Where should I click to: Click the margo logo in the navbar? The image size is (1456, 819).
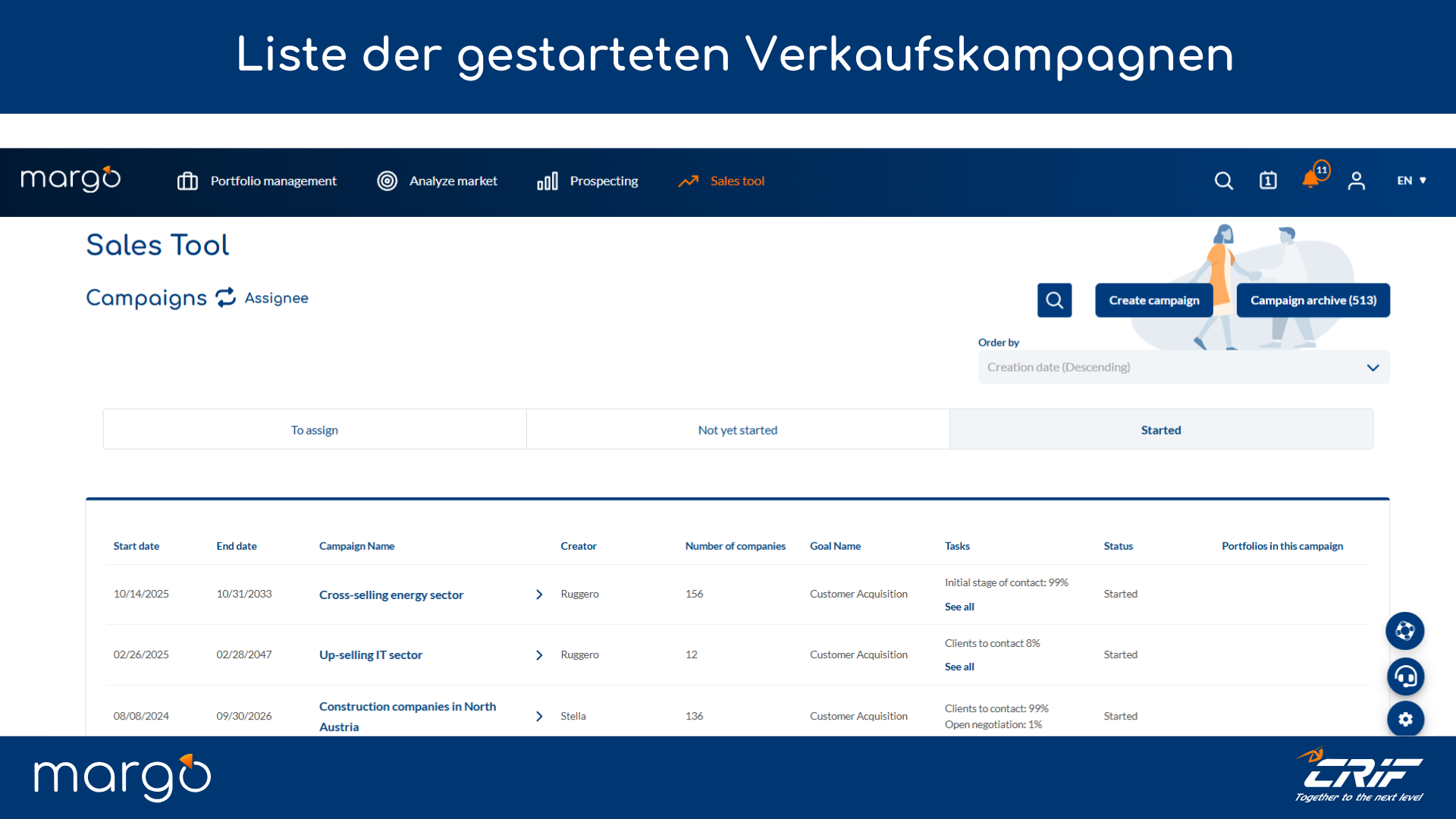pos(71,180)
